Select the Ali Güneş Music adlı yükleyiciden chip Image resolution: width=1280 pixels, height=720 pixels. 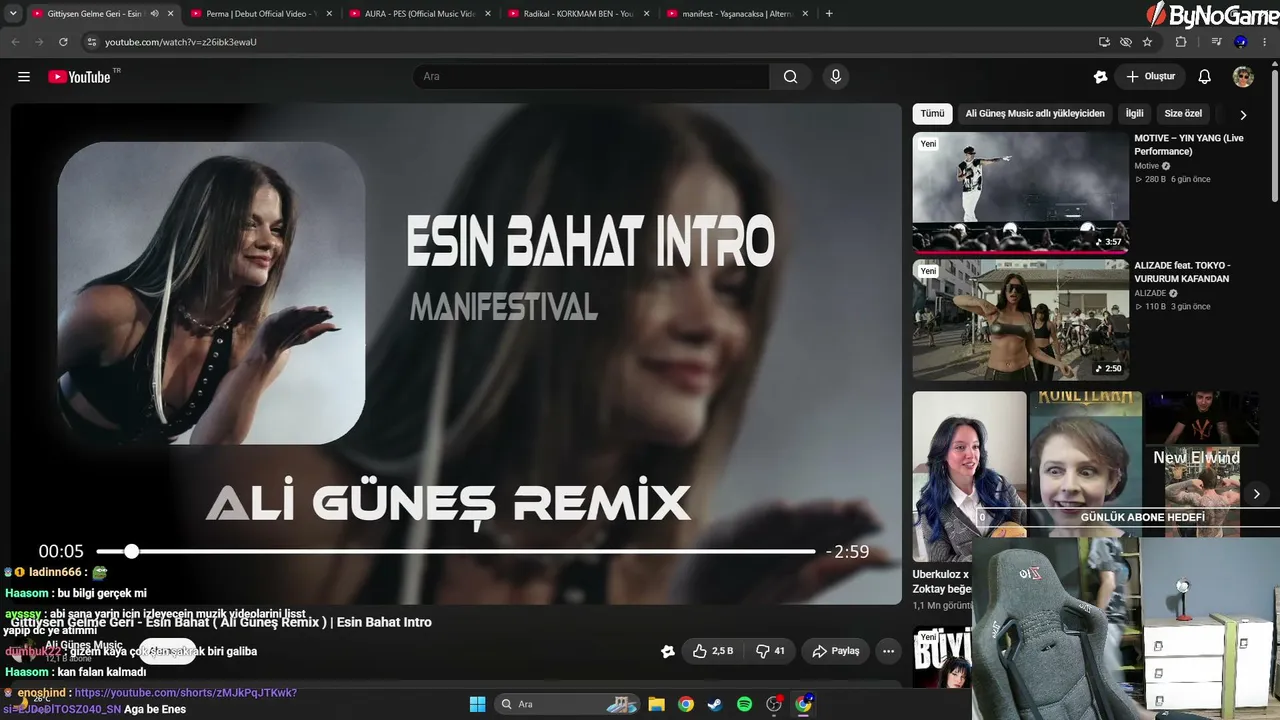pos(1035,114)
